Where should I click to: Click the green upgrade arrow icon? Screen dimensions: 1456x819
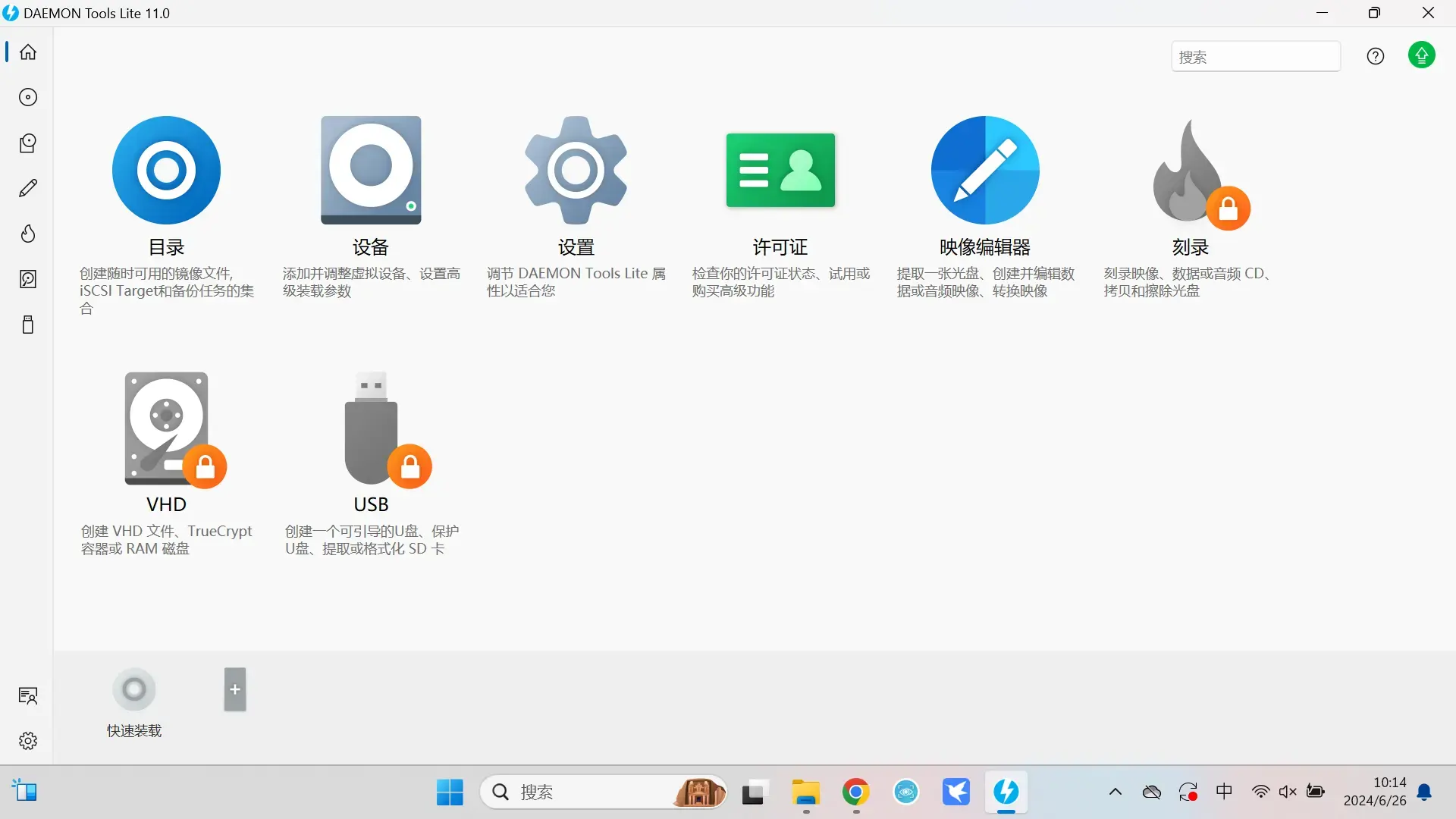pos(1422,55)
